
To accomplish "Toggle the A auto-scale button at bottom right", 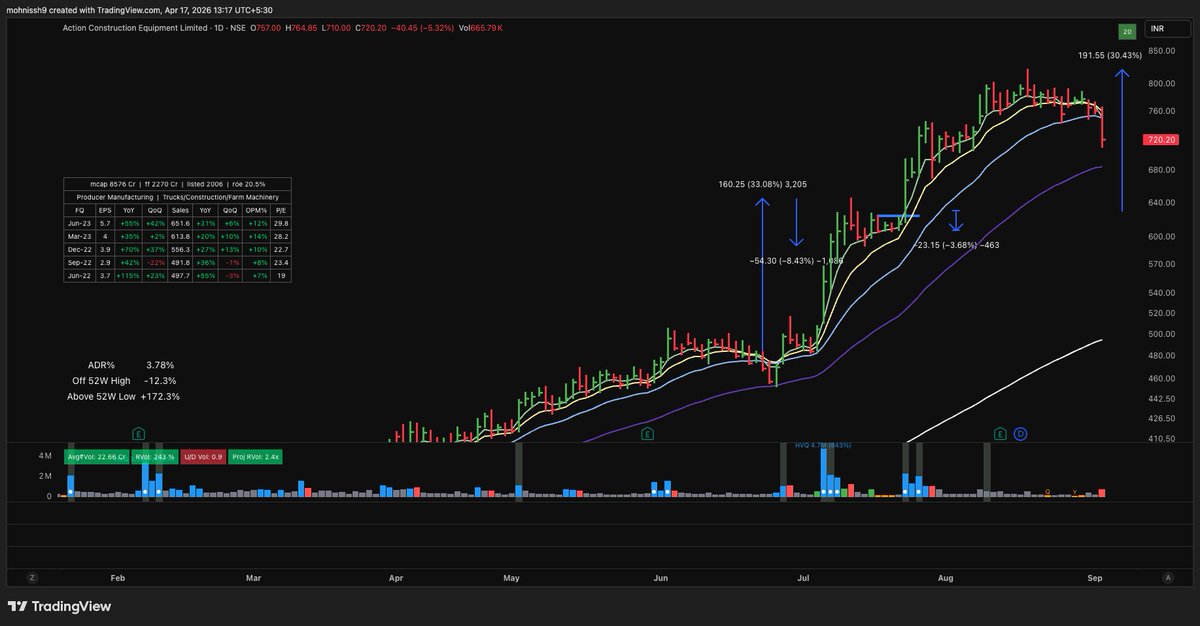I will click(1167, 578).
